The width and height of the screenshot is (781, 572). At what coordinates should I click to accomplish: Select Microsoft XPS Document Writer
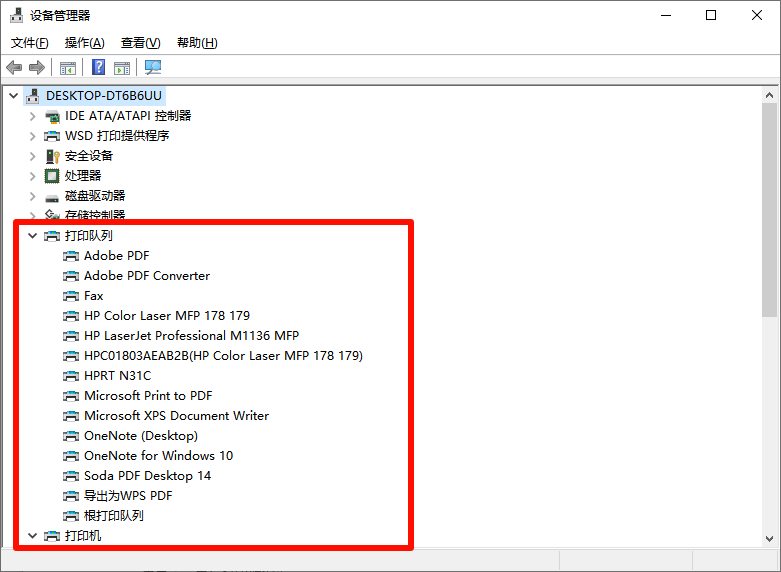click(176, 416)
